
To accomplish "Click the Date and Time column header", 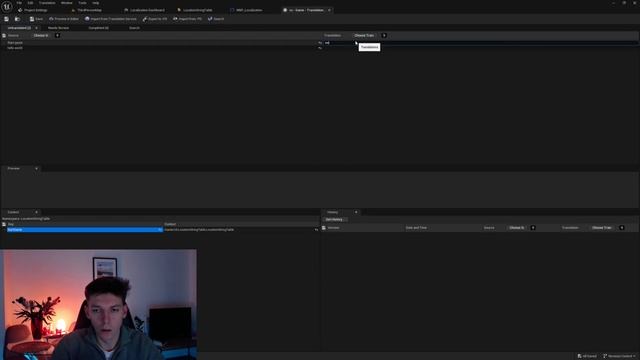I will click(416, 228).
